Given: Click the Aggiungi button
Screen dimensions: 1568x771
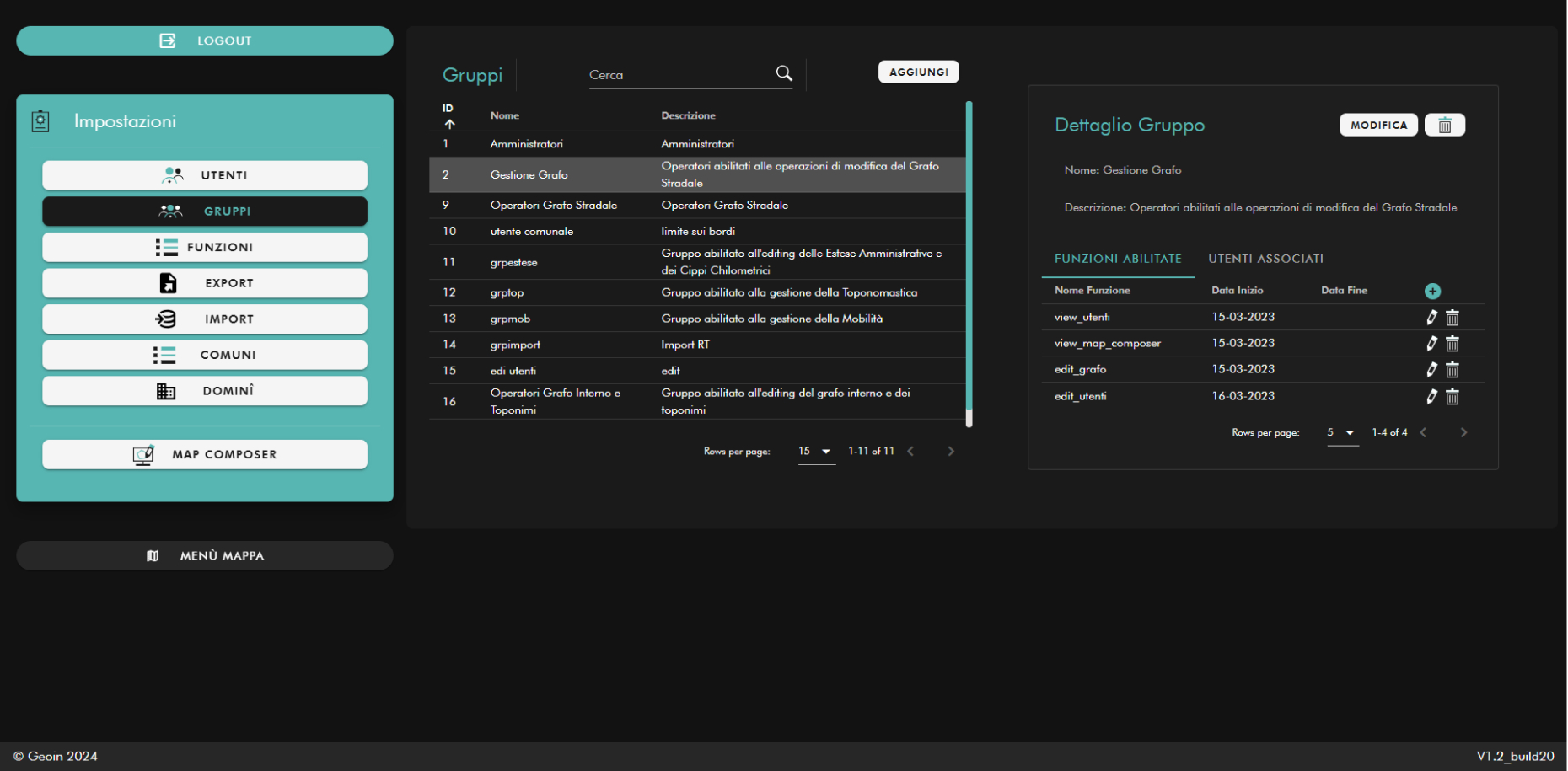Looking at the screenshot, I should click(x=919, y=72).
